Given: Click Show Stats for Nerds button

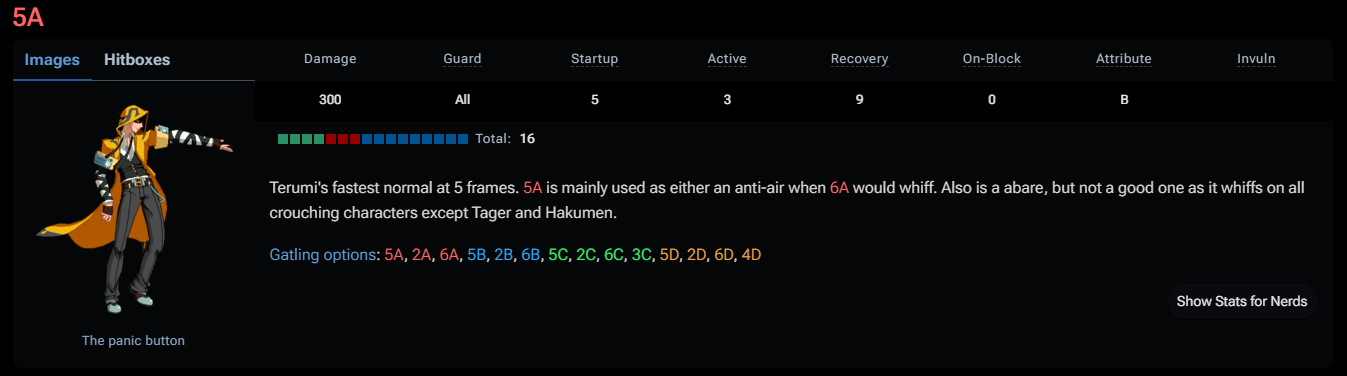Looking at the screenshot, I should click(1242, 301).
